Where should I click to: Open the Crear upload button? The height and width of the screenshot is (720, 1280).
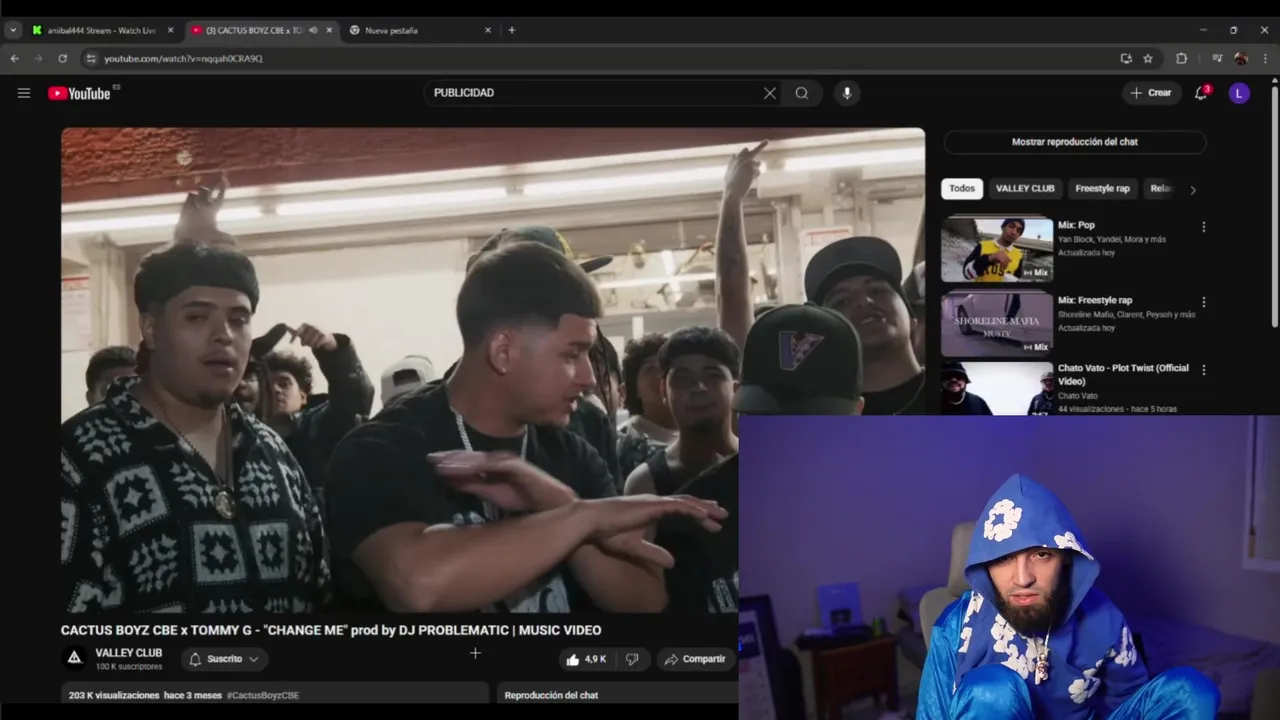click(1151, 93)
